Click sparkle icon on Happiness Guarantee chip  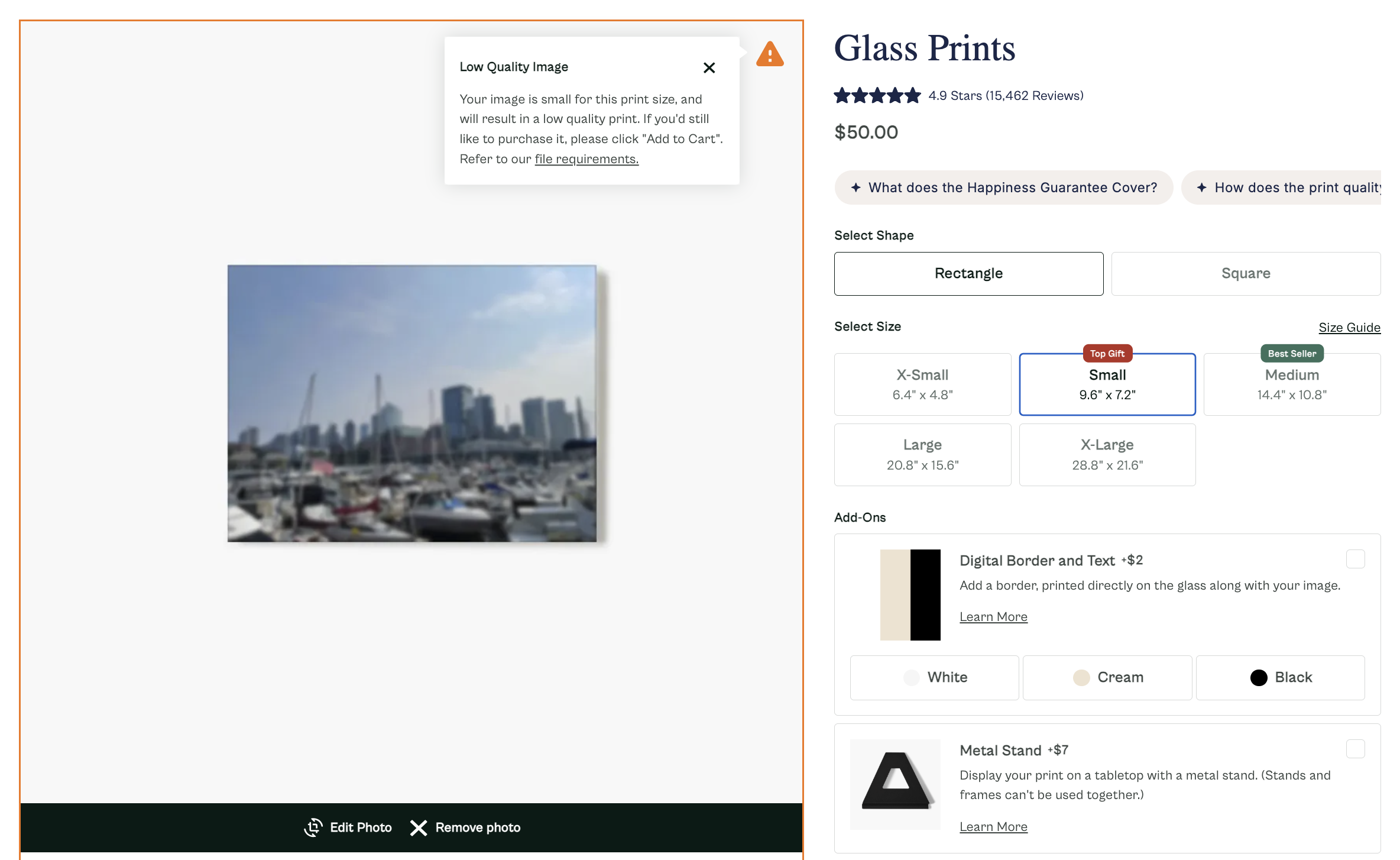(855, 187)
